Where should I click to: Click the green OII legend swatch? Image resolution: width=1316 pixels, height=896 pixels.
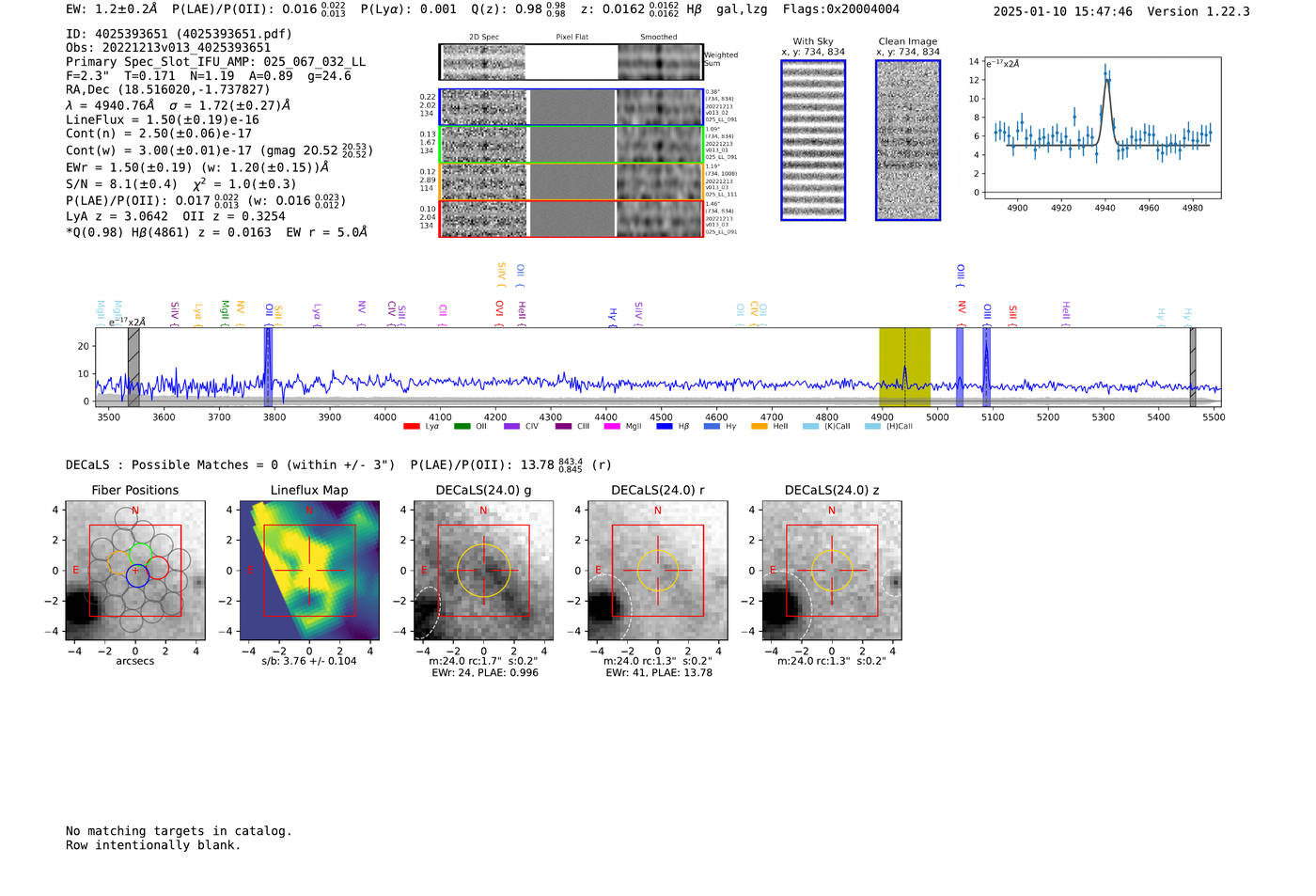click(x=462, y=427)
